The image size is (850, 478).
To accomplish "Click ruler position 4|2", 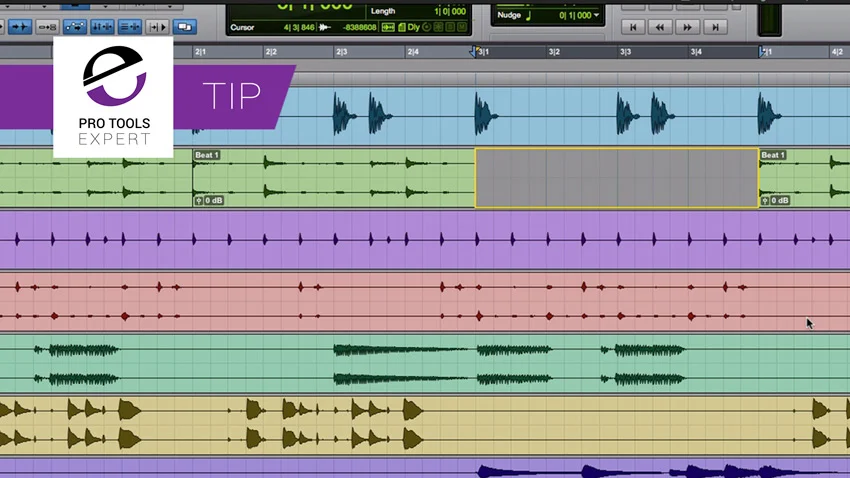I will (838, 52).
